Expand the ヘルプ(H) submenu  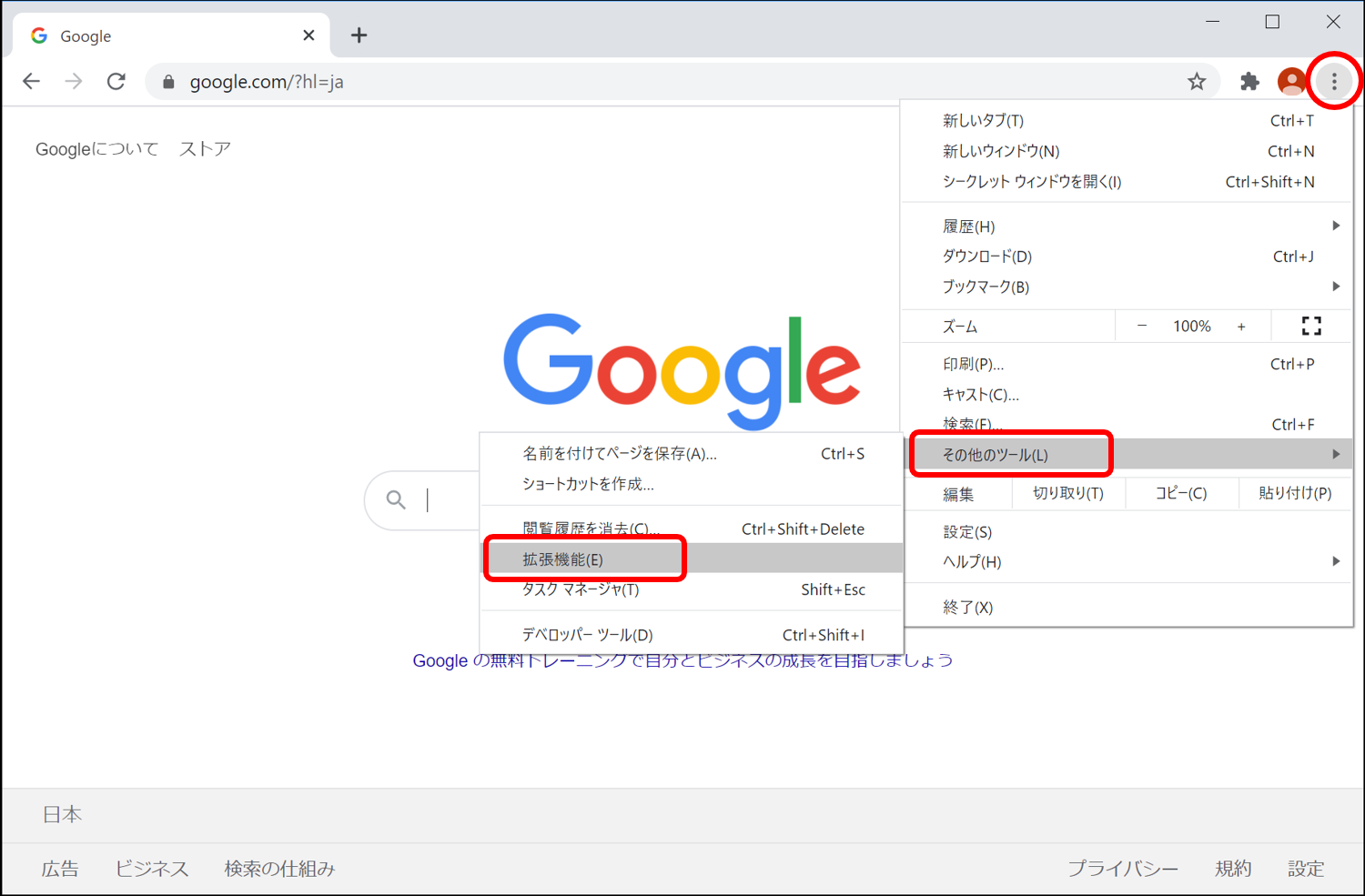click(1128, 561)
